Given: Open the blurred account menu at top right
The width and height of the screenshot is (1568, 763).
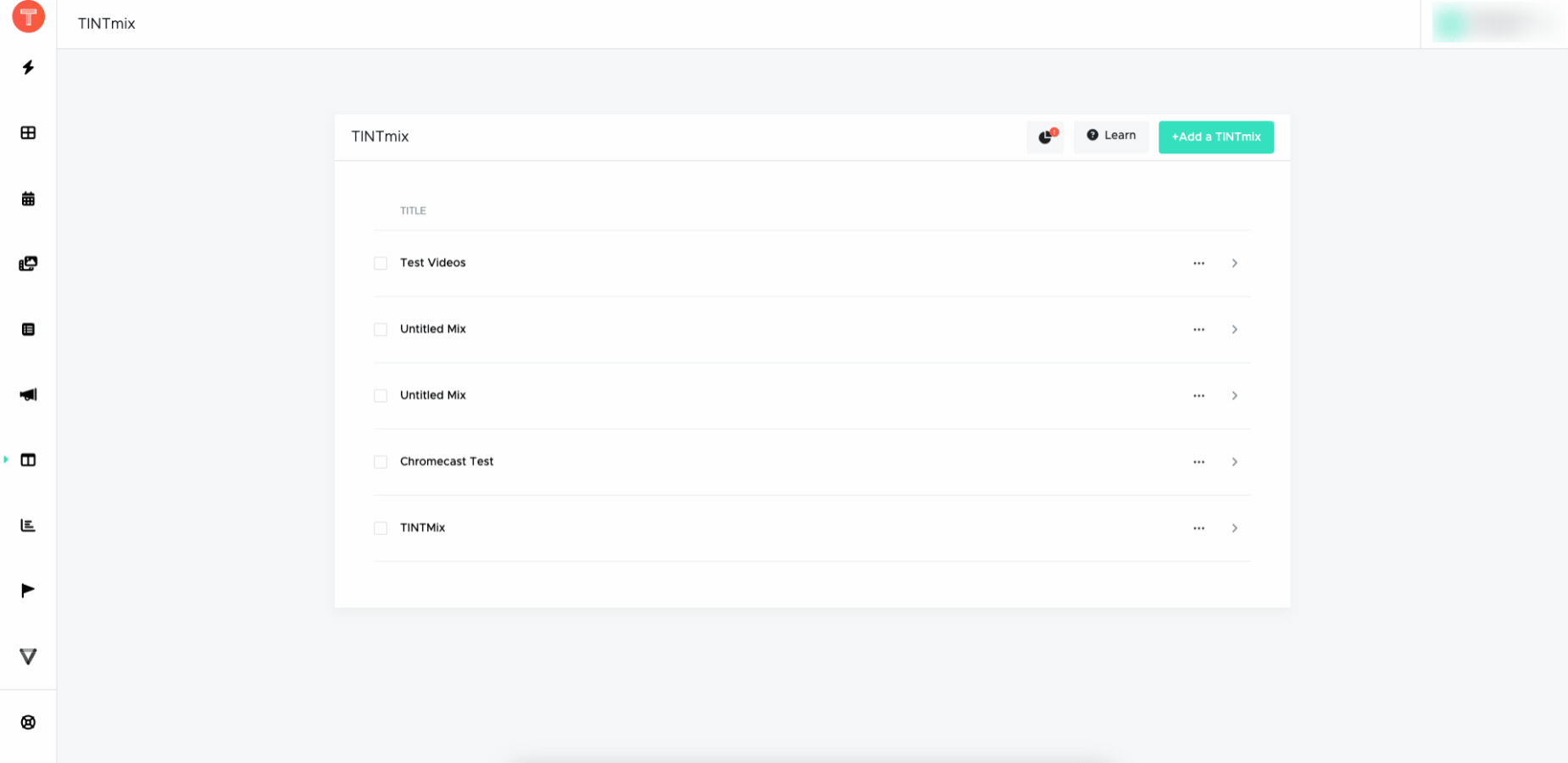Looking at the screenshot, I should point(1495,23).
